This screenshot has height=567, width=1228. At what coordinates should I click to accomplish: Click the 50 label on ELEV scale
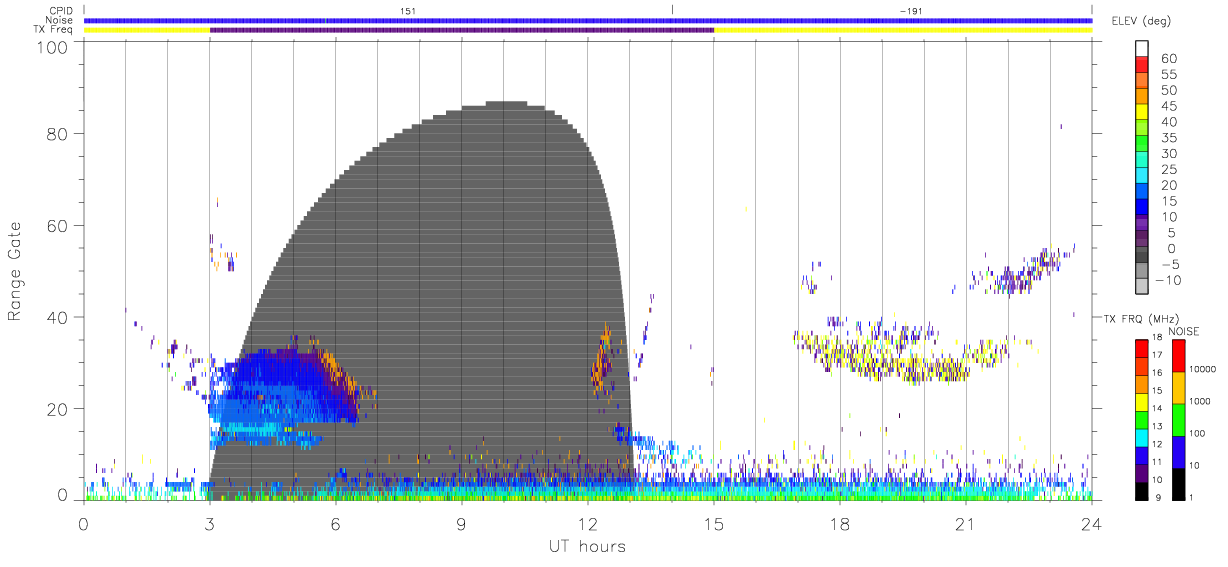[1168, 90]
